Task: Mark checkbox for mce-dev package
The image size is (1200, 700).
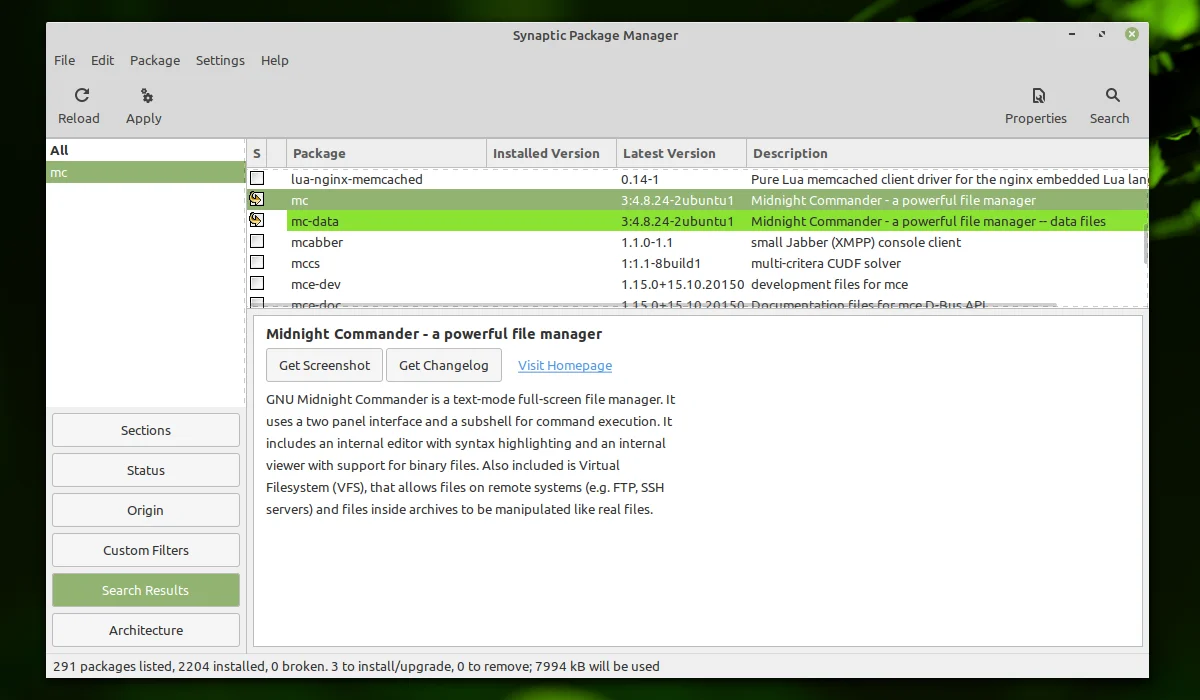Action: [257, 283]
